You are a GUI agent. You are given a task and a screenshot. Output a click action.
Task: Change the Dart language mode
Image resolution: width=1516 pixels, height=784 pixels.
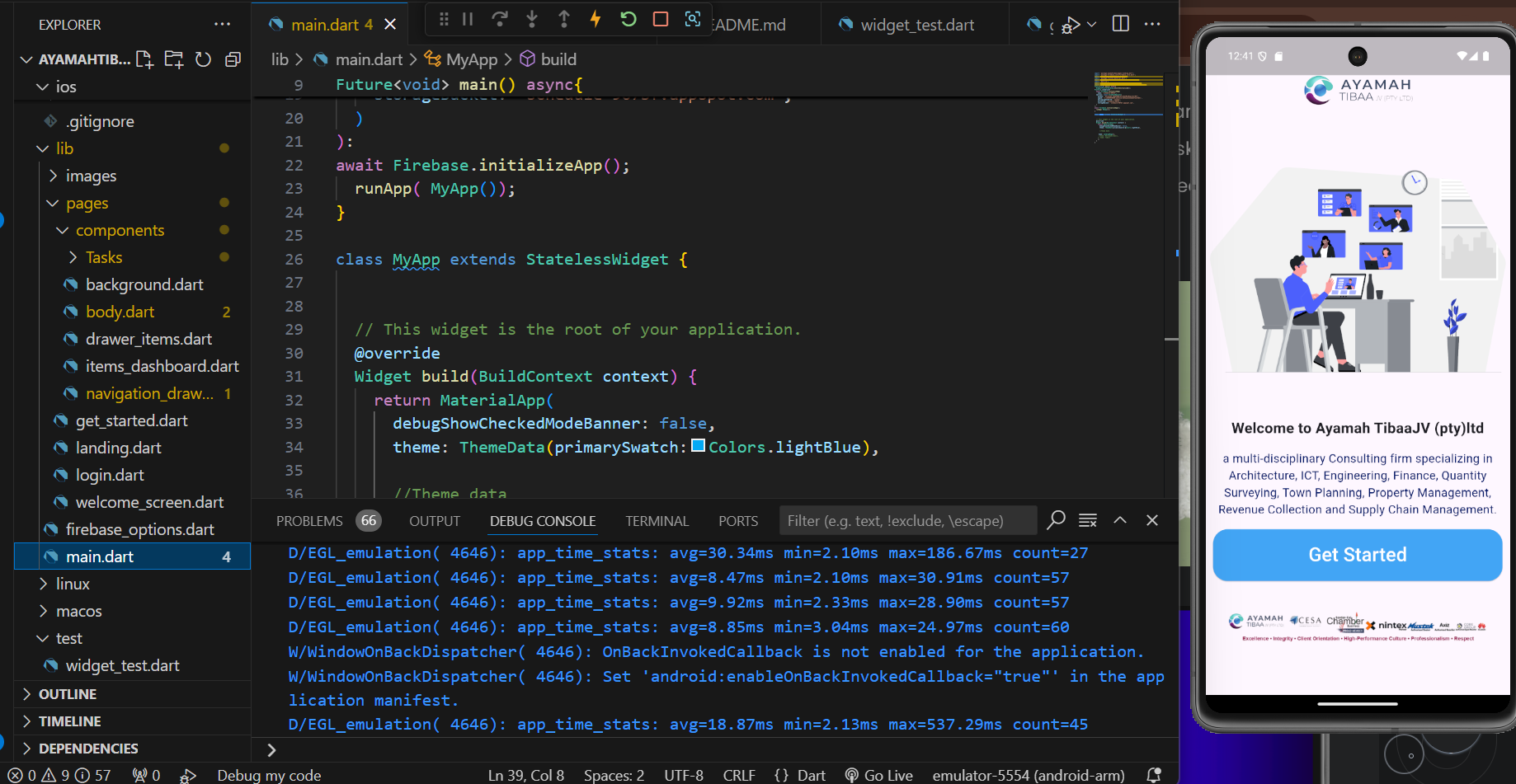tap(812, 775)
